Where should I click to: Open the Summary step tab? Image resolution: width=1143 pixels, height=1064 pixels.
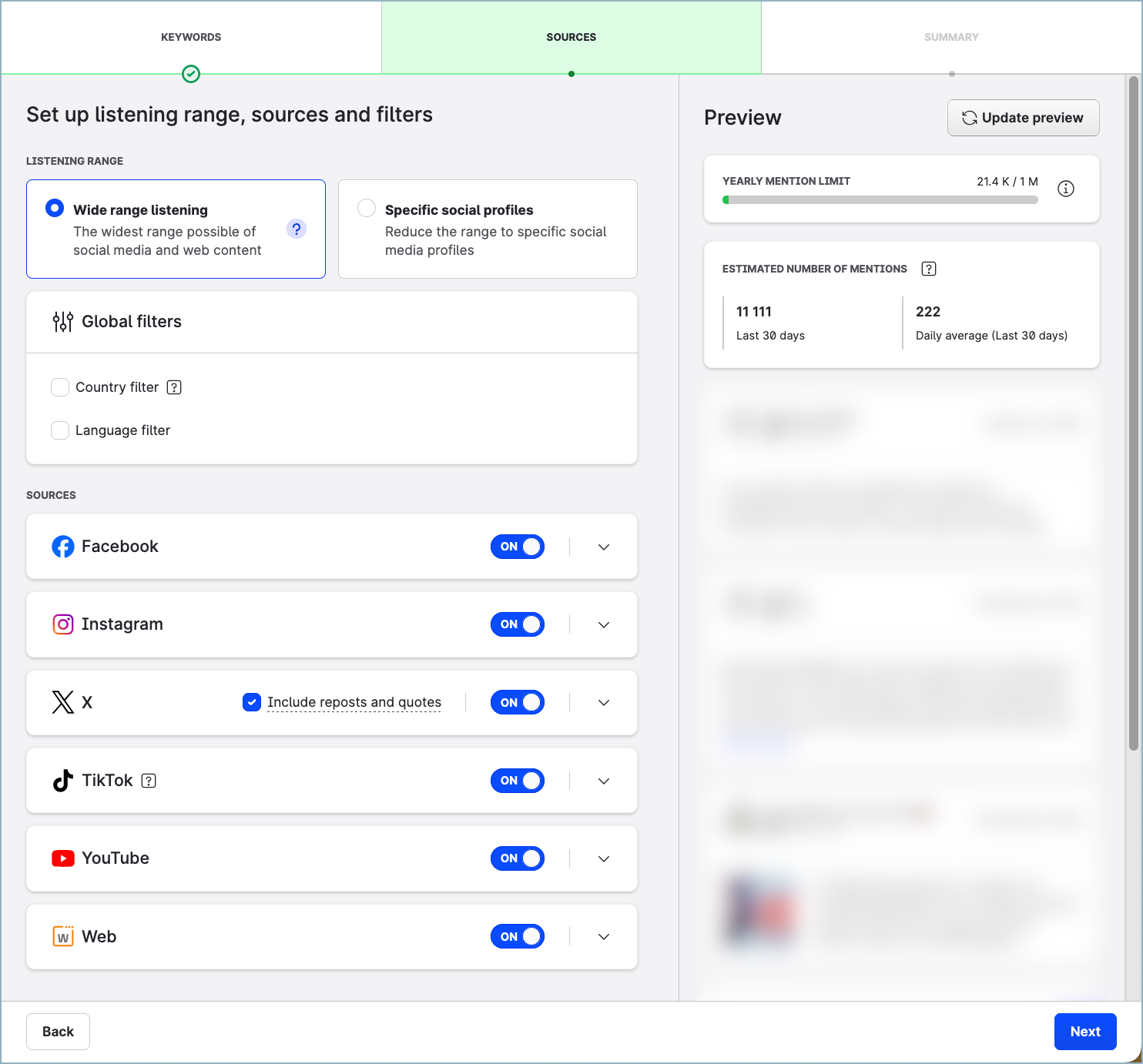[x=951, y=37]
